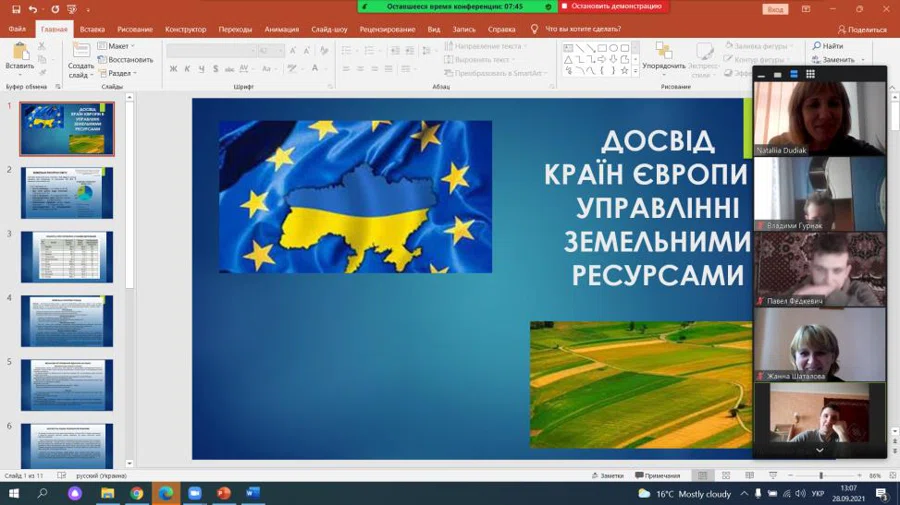
Task: Open the Animation (Анимация) ribbon tab
Action: 282,29
